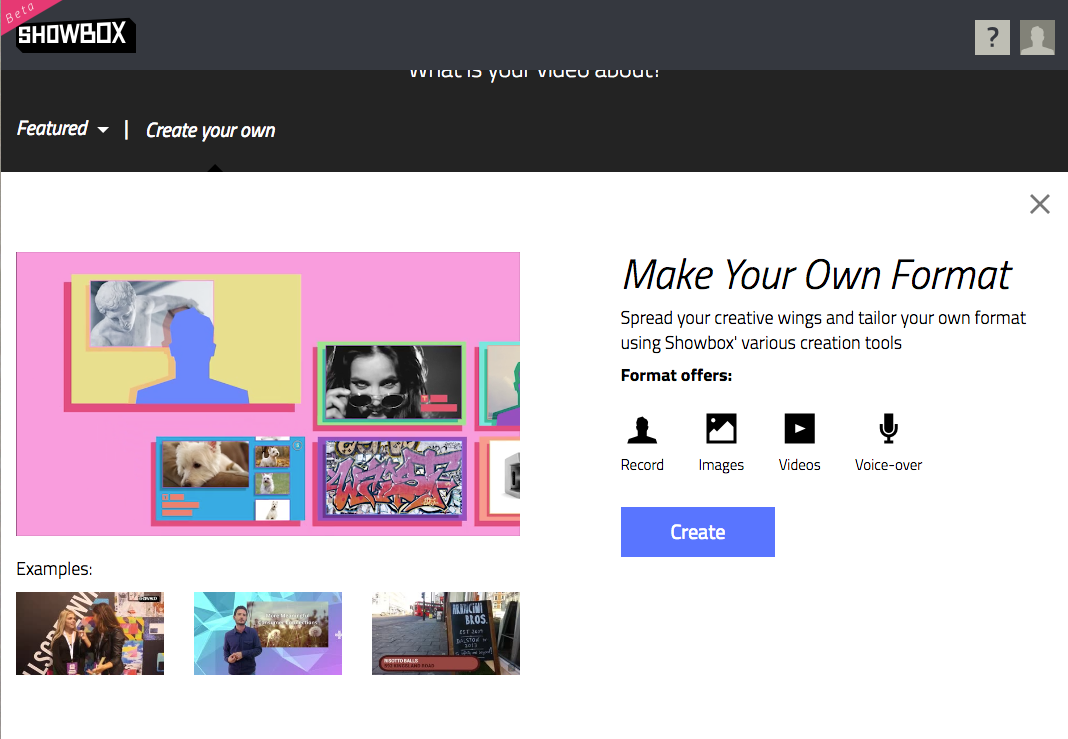Click the Images picture icon
This screenshot has height=739, width=1068.
[721, 429]
